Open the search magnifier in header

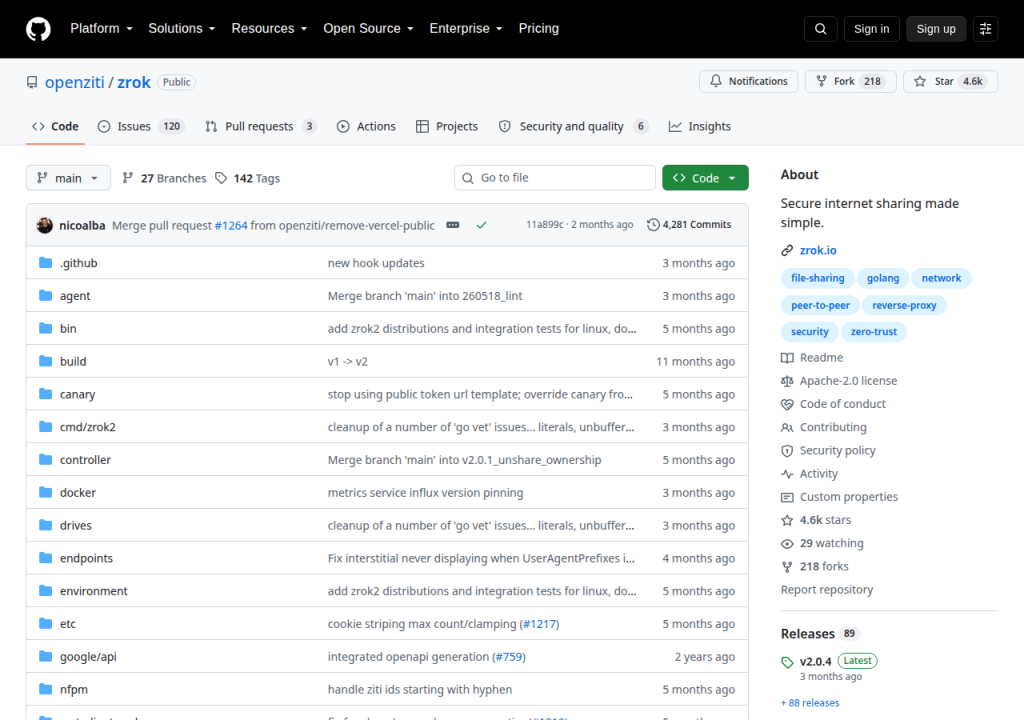click(x=821, y=29)
